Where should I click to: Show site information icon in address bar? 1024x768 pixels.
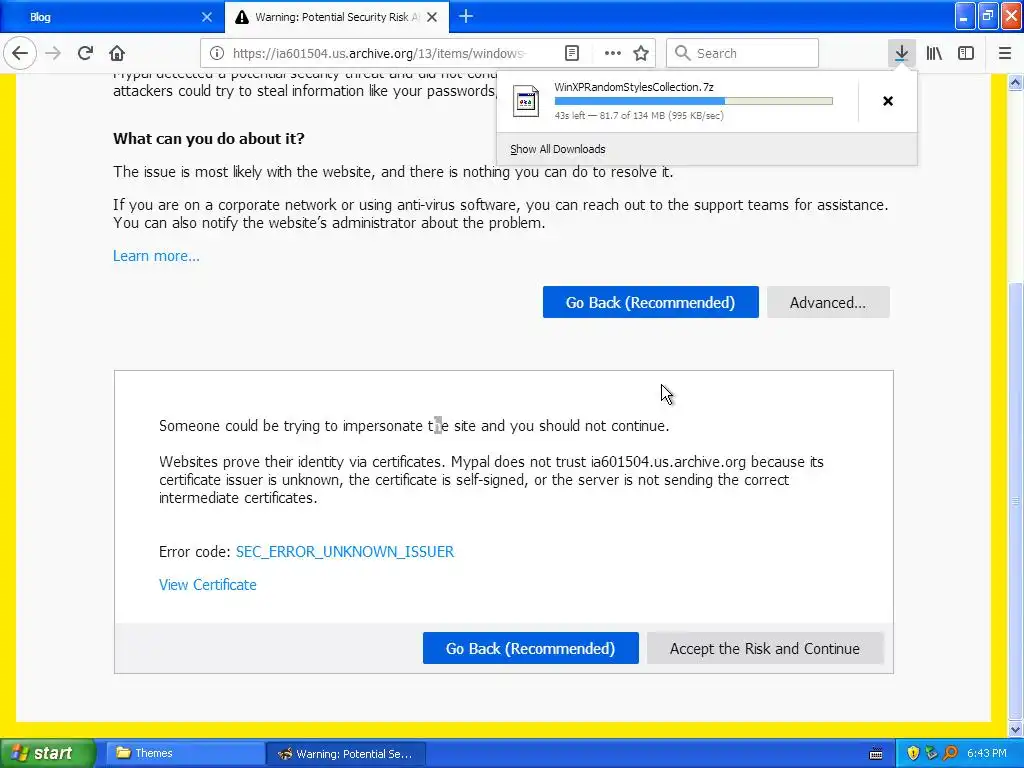tap(217, 53)
